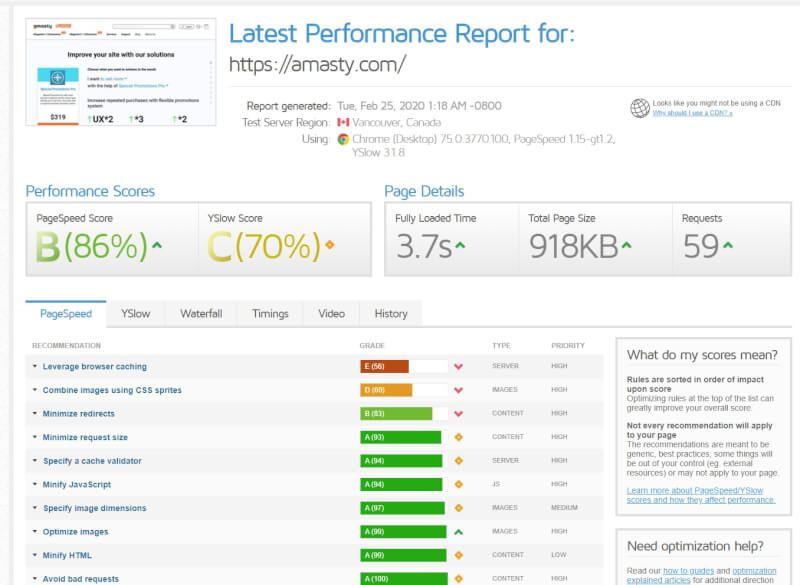
Task: Click the A (97) grade bar
Action: click(404, 508)
